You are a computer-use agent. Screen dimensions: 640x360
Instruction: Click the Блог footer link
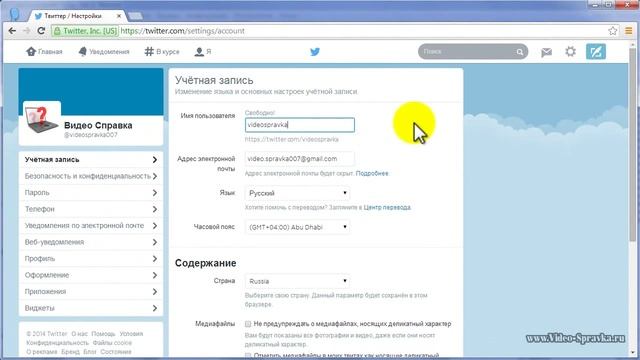tap(90, 352)
